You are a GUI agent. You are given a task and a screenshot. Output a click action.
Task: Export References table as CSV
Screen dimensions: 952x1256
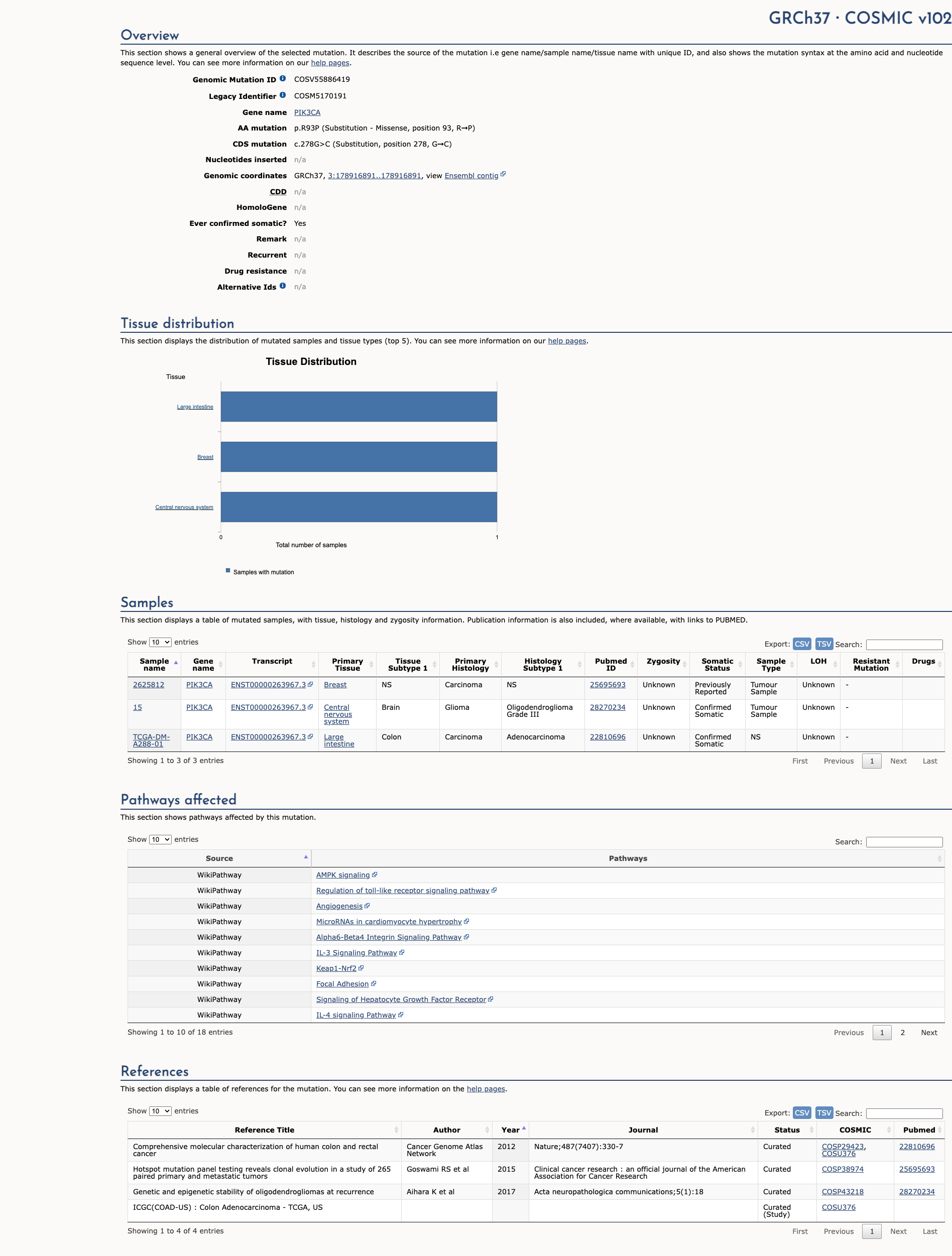point(801,1113)
